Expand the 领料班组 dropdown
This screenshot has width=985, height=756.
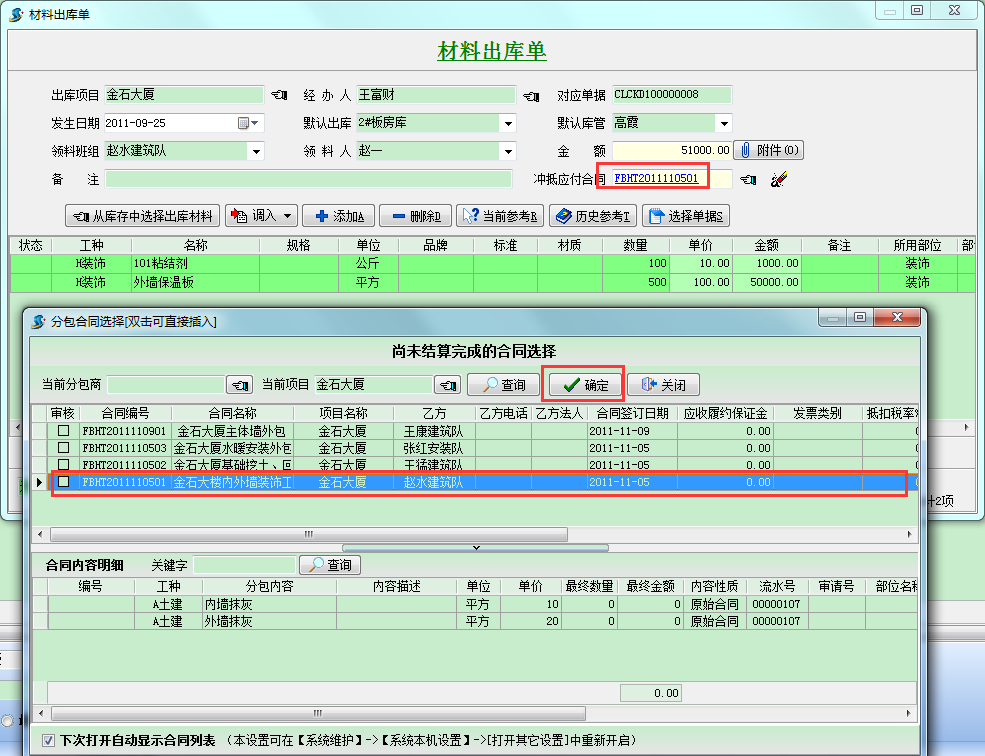click(x=255, y=152)
